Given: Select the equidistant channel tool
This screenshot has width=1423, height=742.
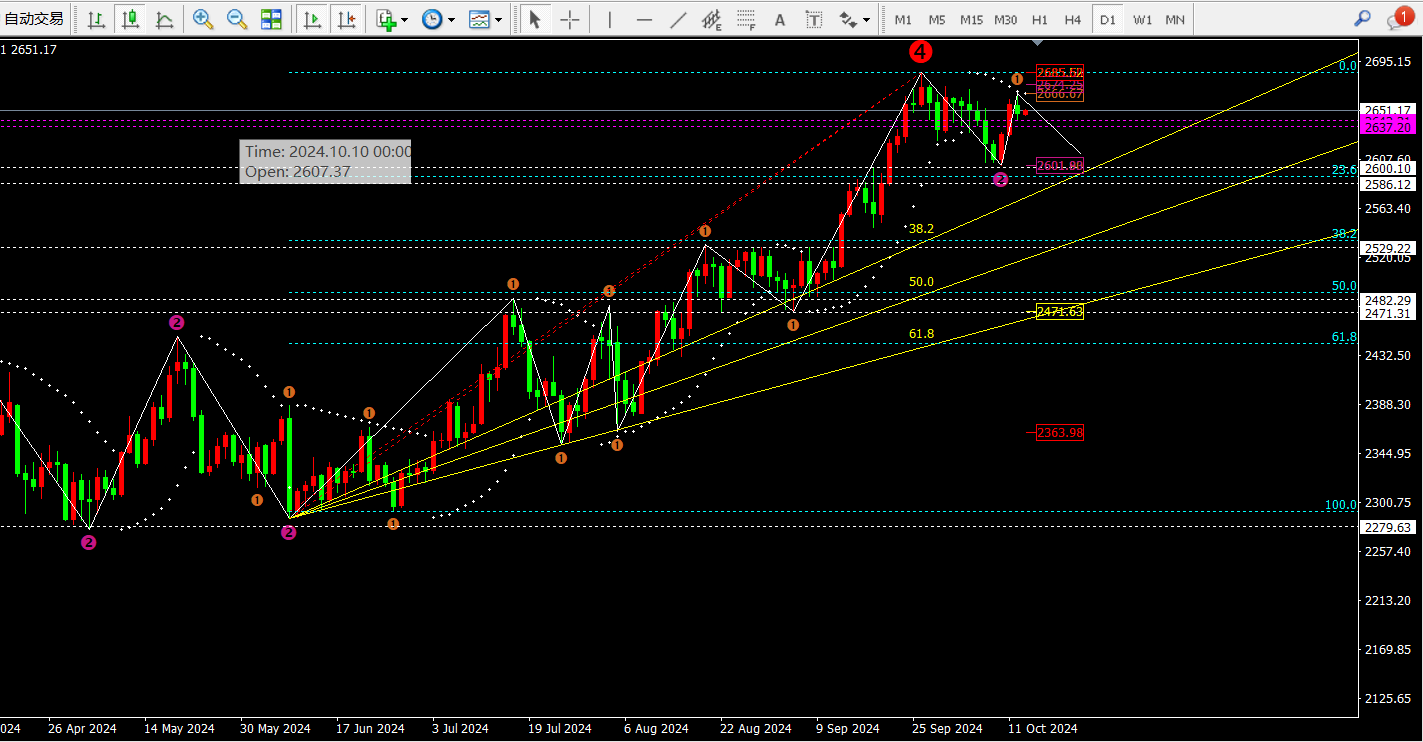Looking at the screenshot, I should pos(712,19).
